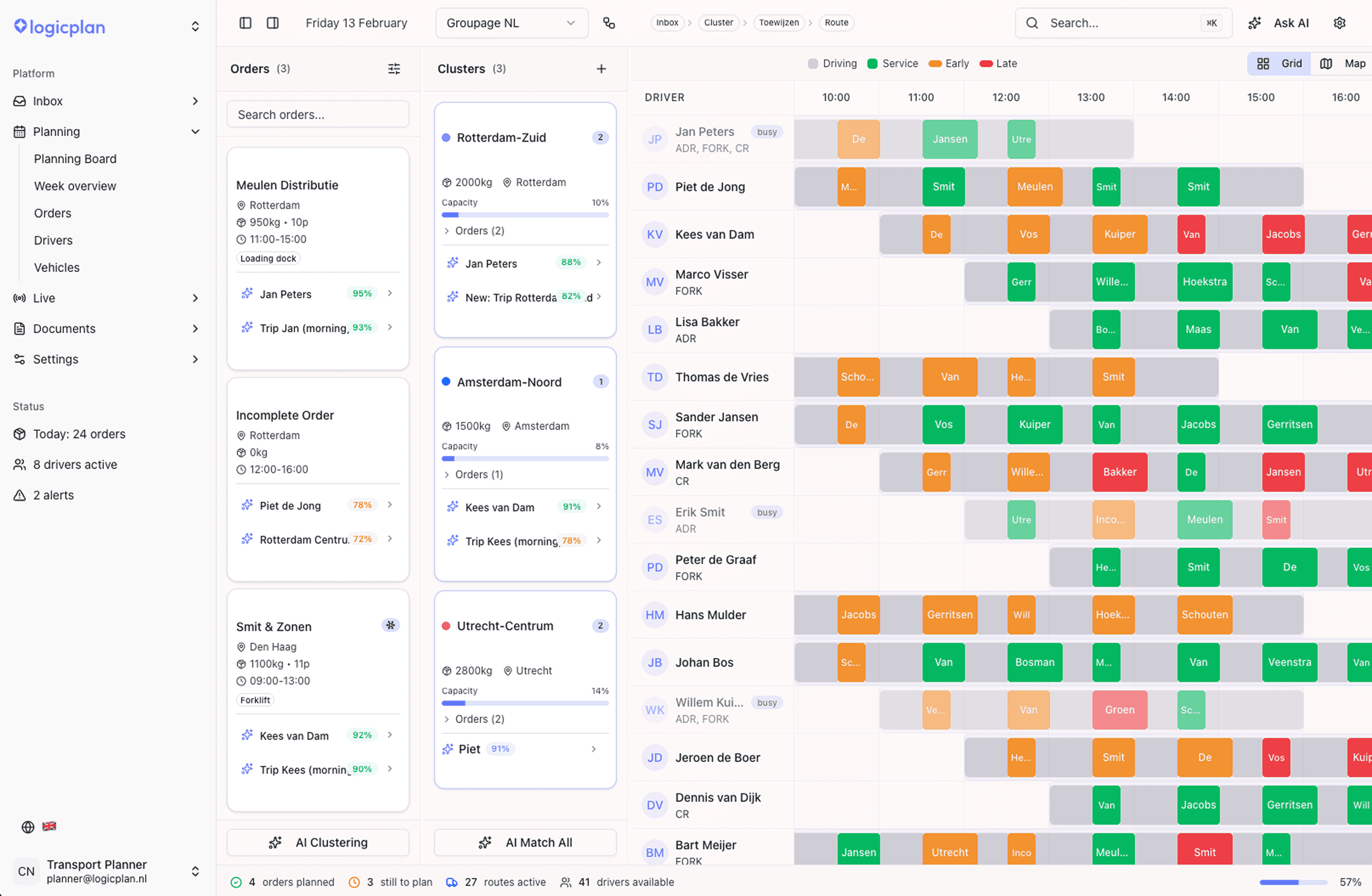
Task: Toggle the right side panel
Action: pyautogui.click(x=273, y=23)
